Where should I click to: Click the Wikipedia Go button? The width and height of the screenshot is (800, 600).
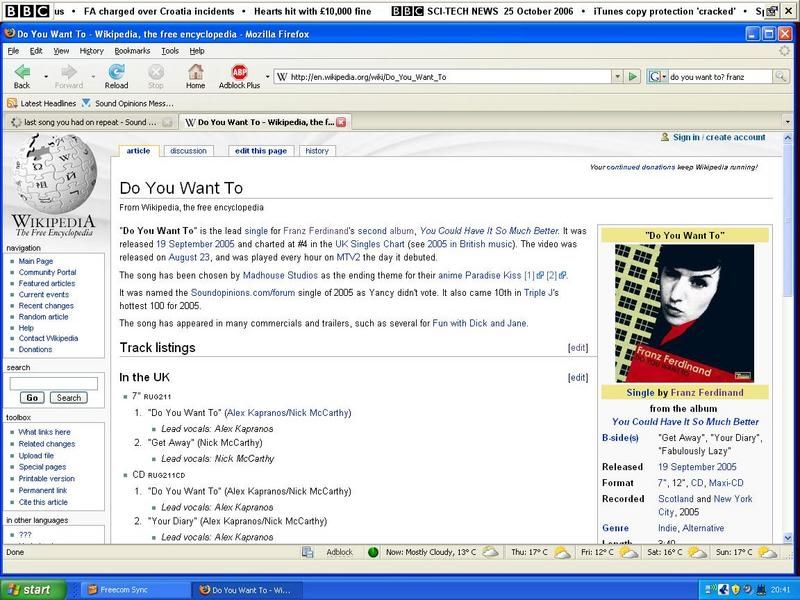coord(32,397)
